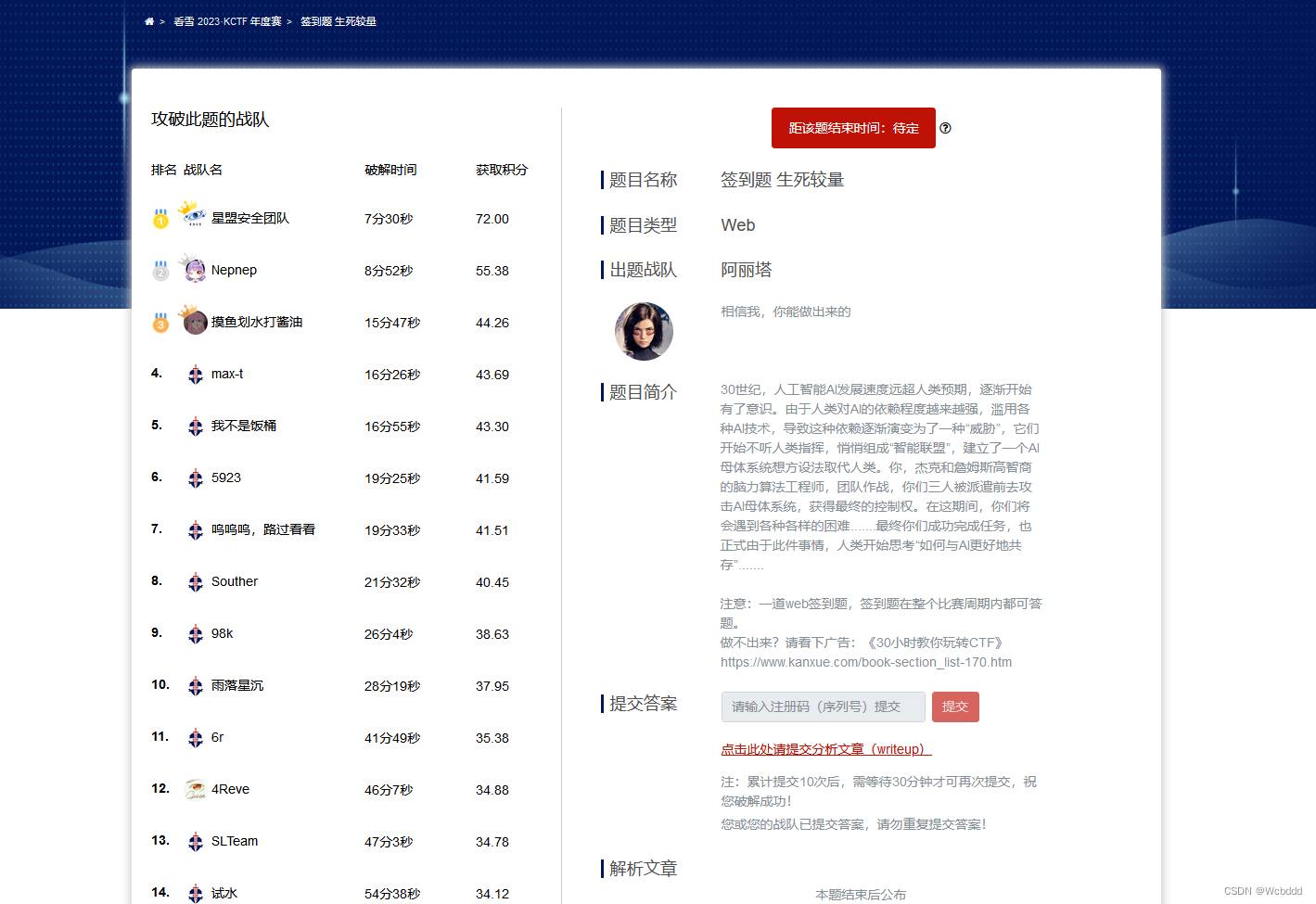Click the 72.00 score value
Viewport: 1316px width, 904px height.
[492, 219]
